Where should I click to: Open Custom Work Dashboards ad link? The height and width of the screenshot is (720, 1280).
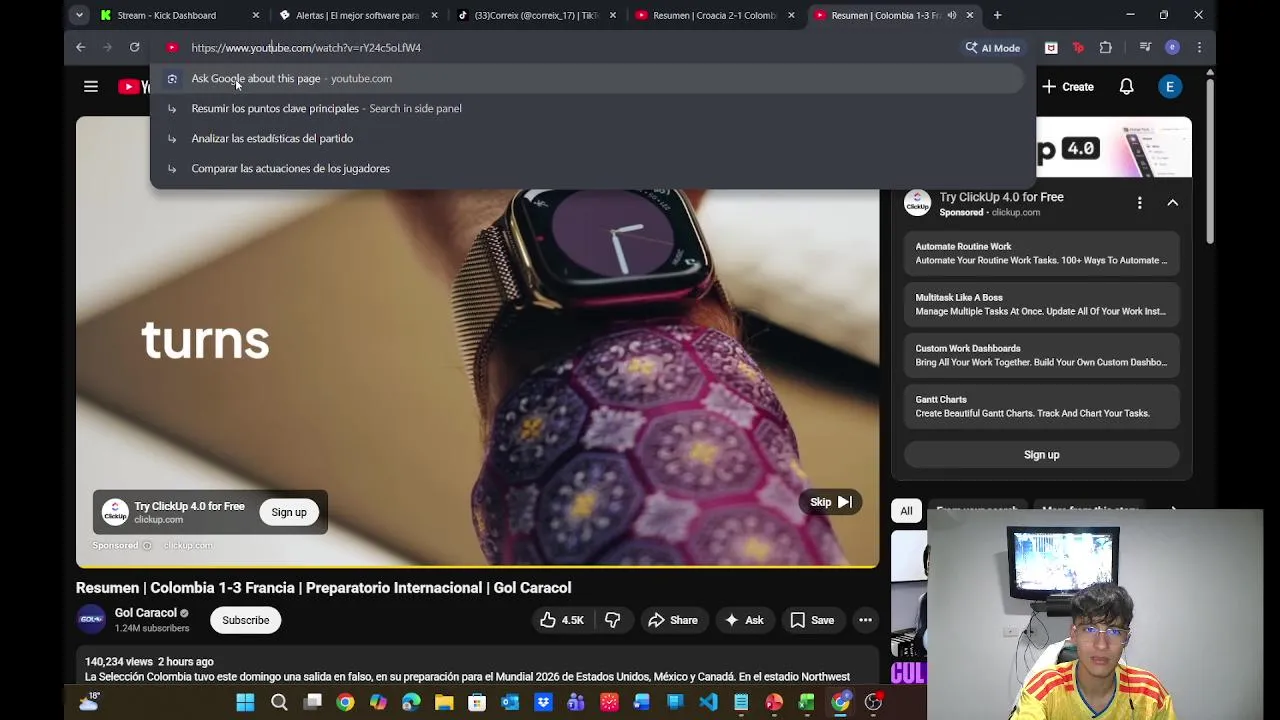(1041, 355)
